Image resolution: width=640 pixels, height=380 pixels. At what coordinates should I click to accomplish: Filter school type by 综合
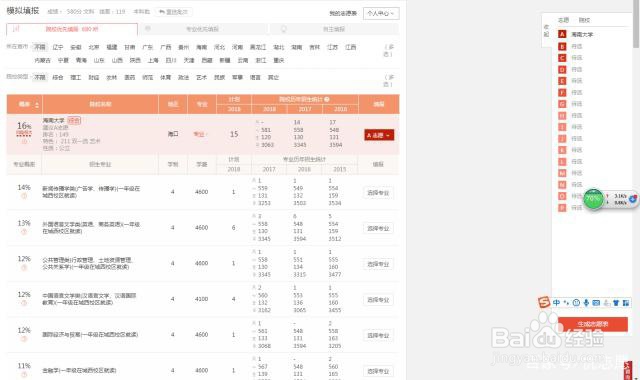(x=58, y=78)
